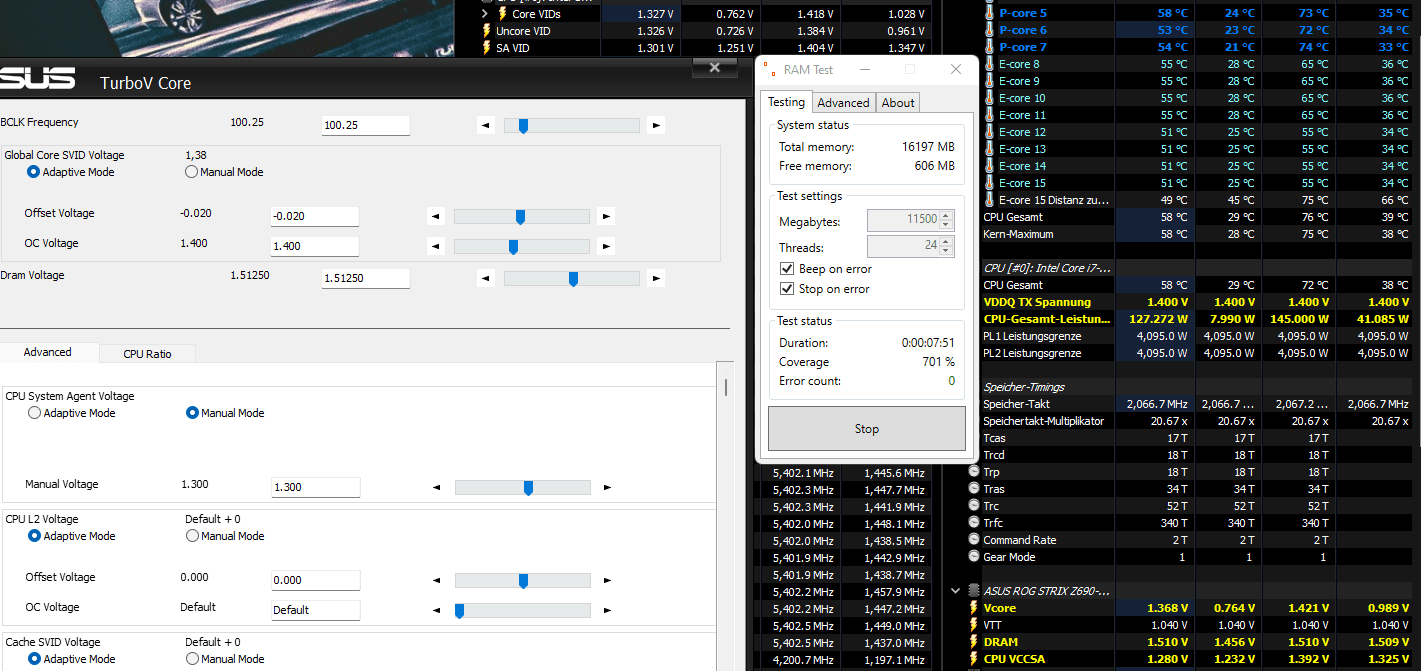Increase Dram Voltage with the right arrow
Screen dimensions: 1421x671
[656, 279]
